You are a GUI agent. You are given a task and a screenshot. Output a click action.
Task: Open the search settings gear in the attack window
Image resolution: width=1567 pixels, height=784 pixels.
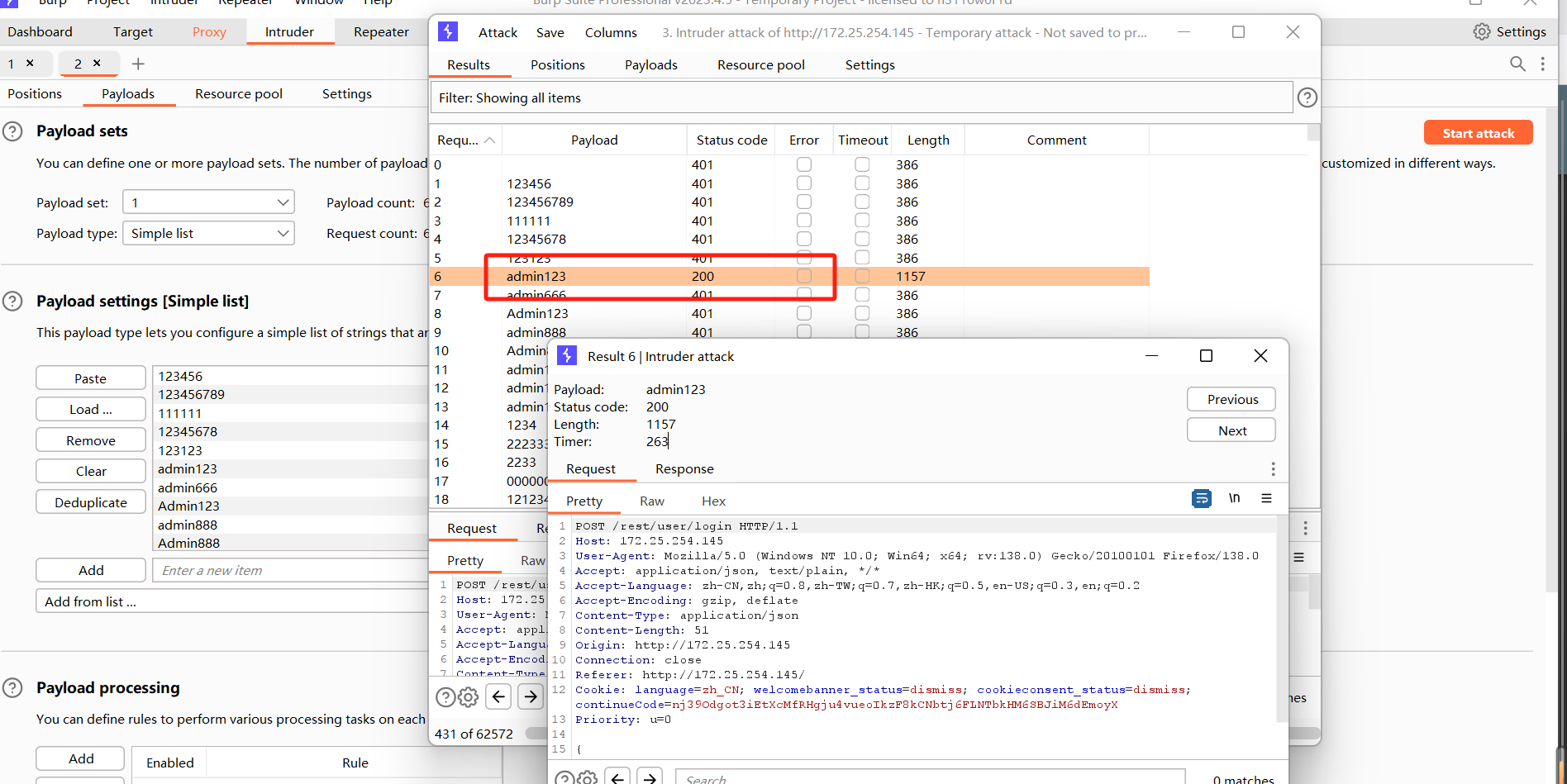pyautogui.click(x=469, y=697)
